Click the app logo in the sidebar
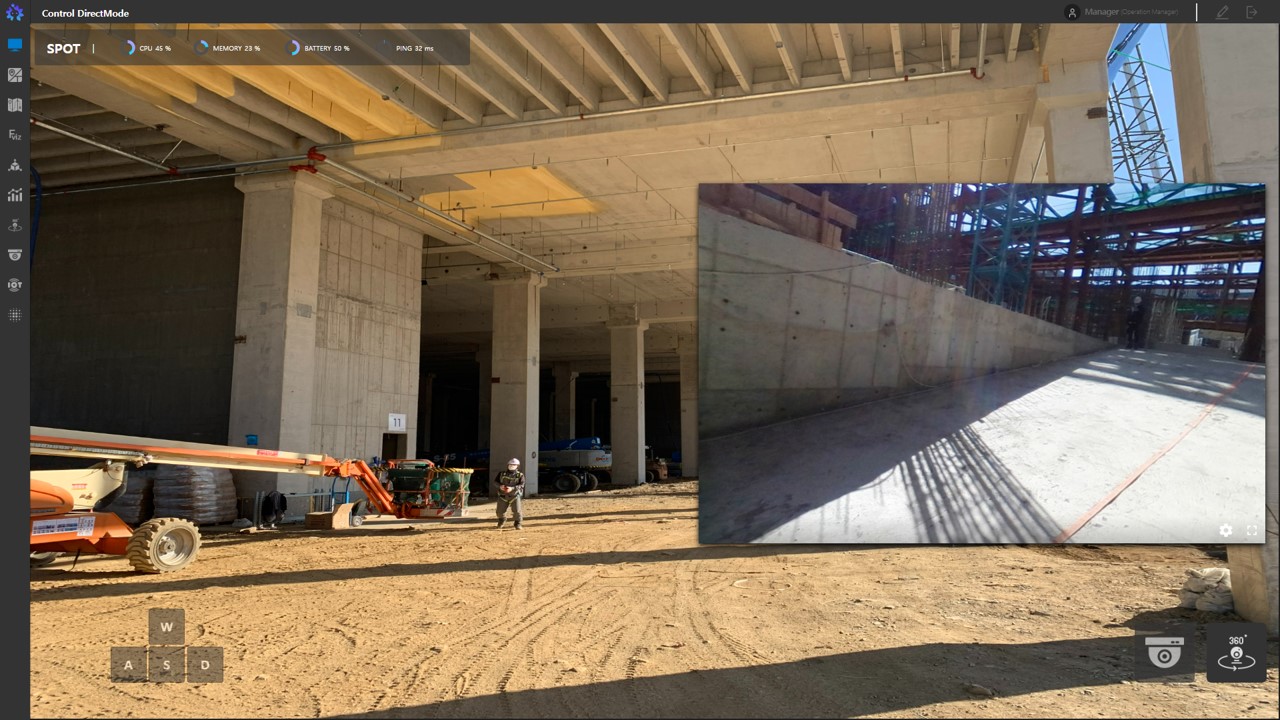This screenshot has width=1280, height=720. 14,12
